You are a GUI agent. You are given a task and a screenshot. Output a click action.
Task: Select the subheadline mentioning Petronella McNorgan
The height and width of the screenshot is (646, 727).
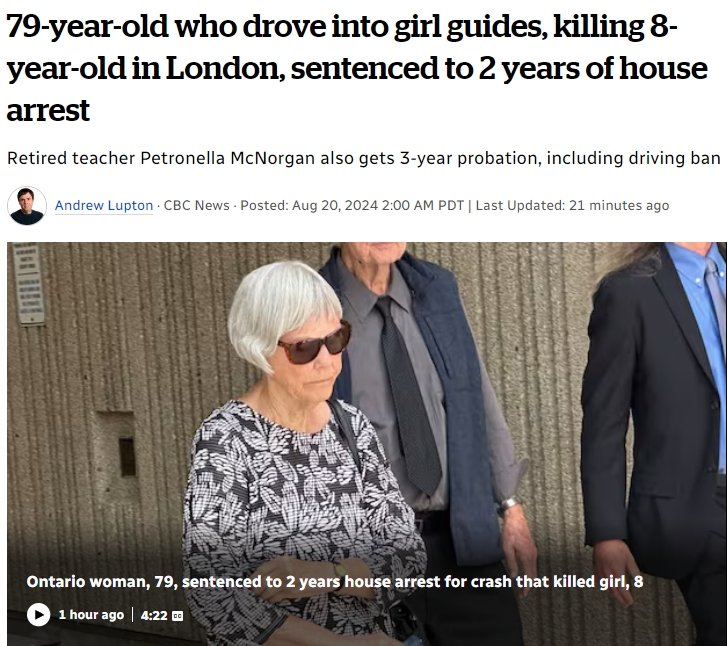click(x=364, y=158)
